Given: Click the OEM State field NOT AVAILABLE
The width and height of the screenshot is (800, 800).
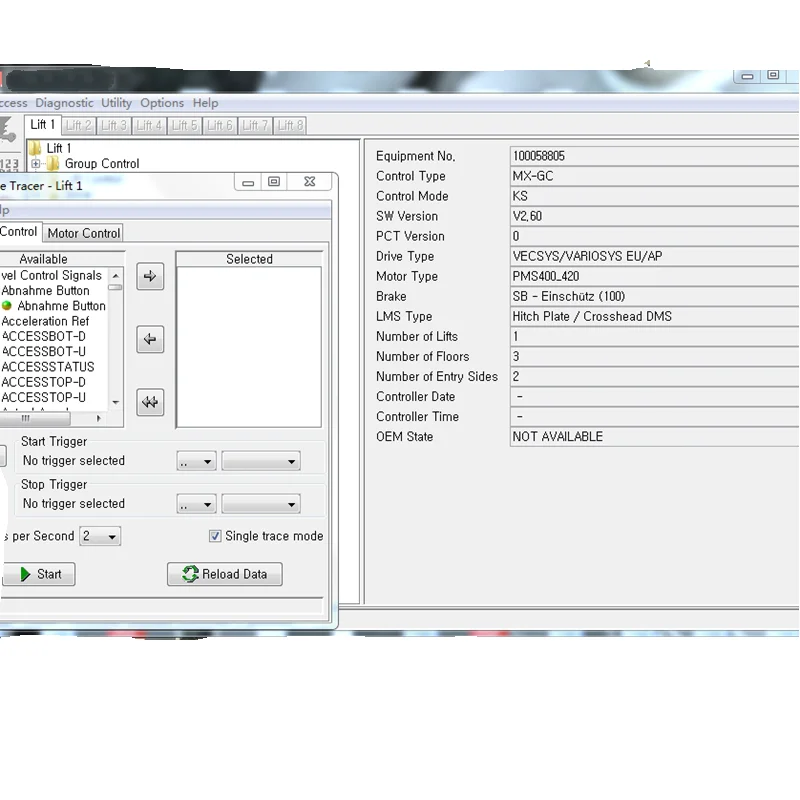Looking at the screenshot, I should coord(655,437).
